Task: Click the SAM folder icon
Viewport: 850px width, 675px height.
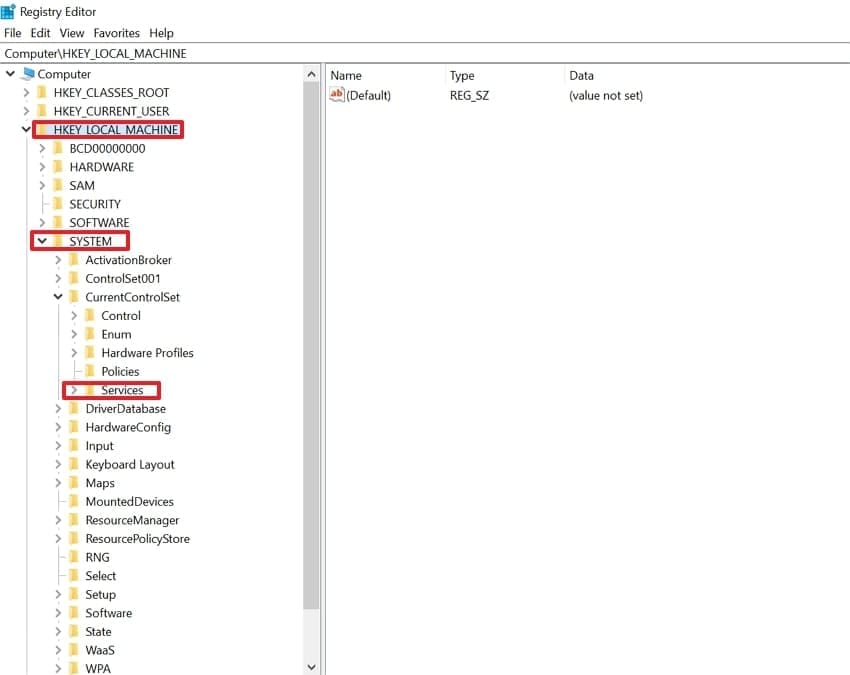Action: [58, 185]
